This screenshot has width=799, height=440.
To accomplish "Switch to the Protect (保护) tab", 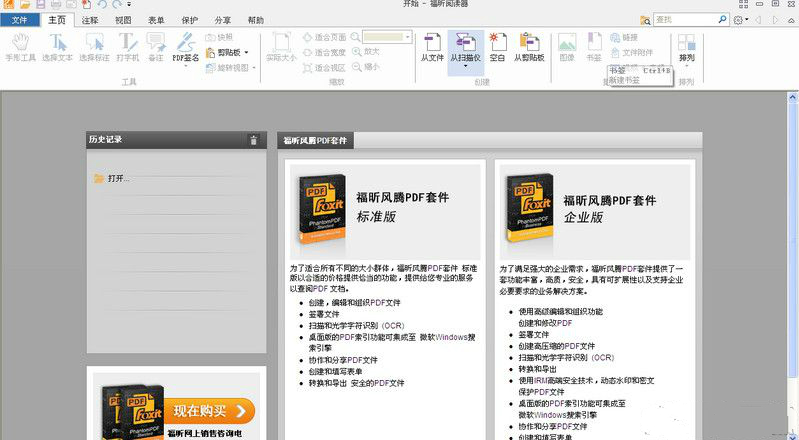I will tap(190, 20).
